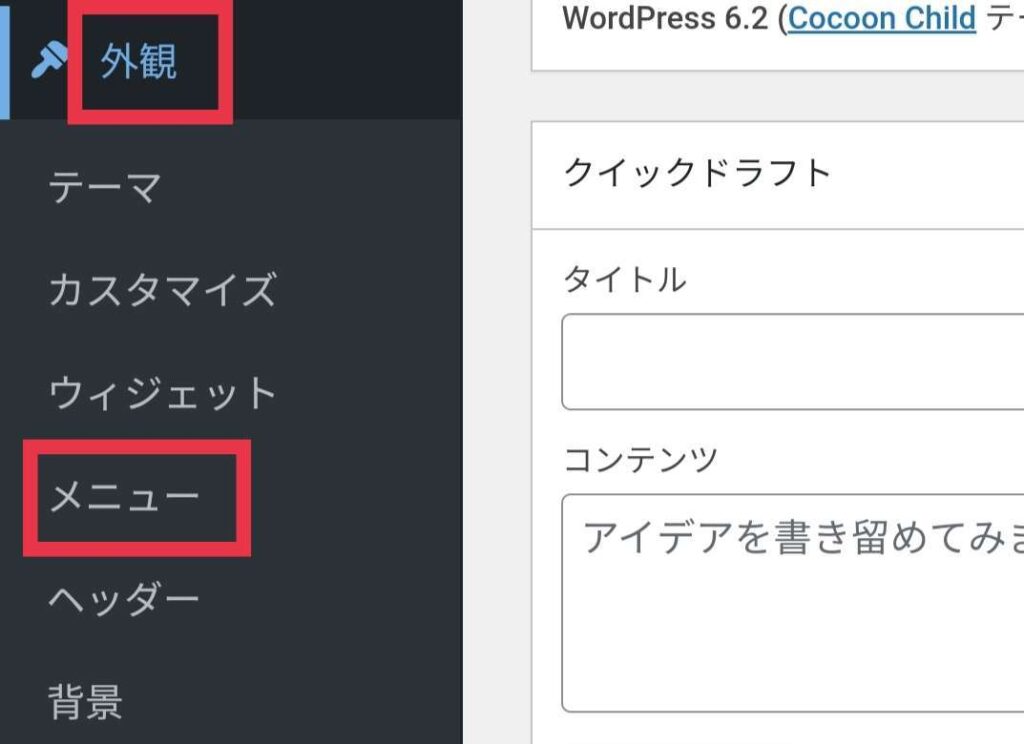Go to the ヘッダー settings
This screenshot has width=1024, height=744.
pyautogui.click(x=124, y=599)
